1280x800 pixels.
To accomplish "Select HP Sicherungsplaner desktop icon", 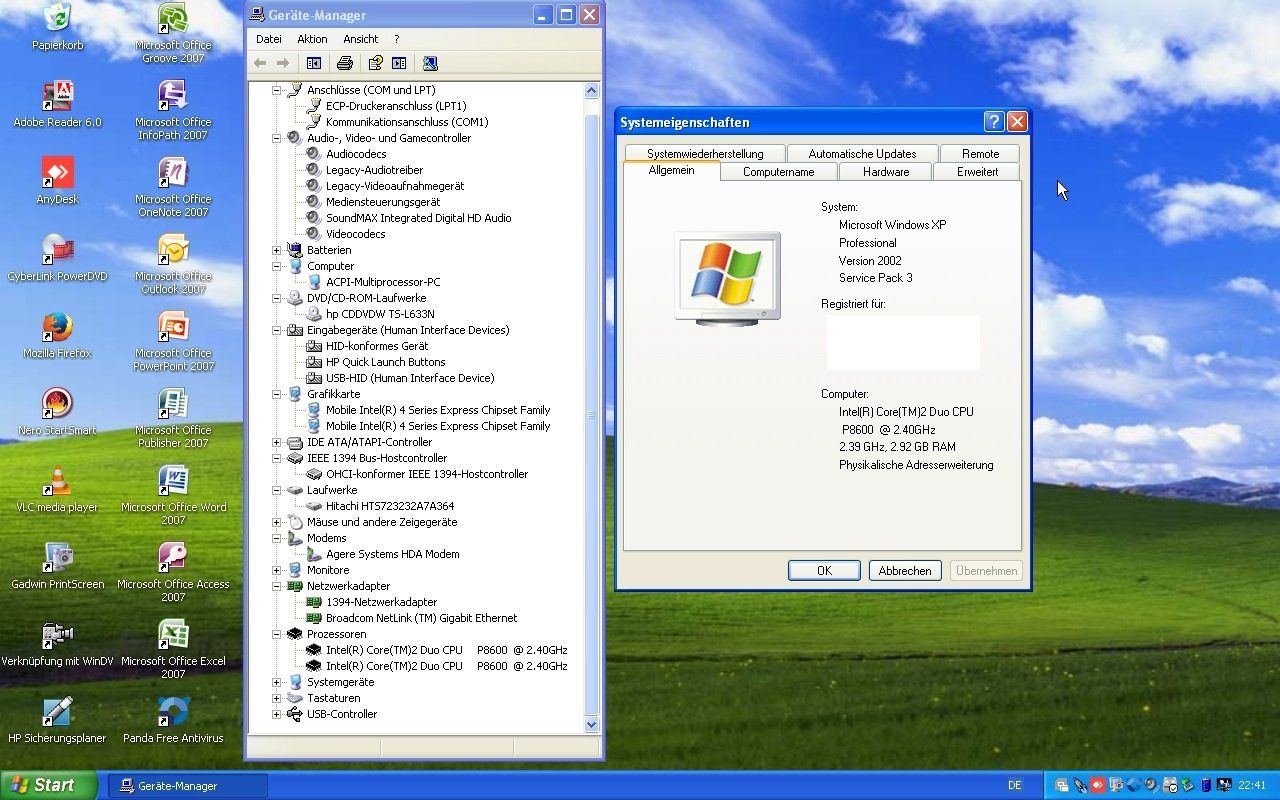I will [x=57, y=720].
